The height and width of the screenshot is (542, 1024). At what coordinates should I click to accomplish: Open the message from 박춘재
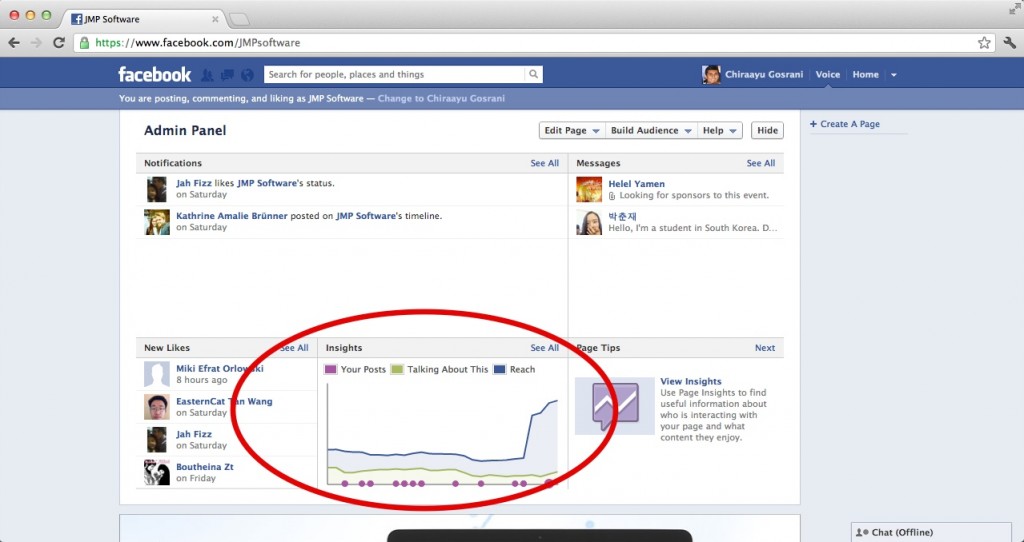(x=622, y=216)
